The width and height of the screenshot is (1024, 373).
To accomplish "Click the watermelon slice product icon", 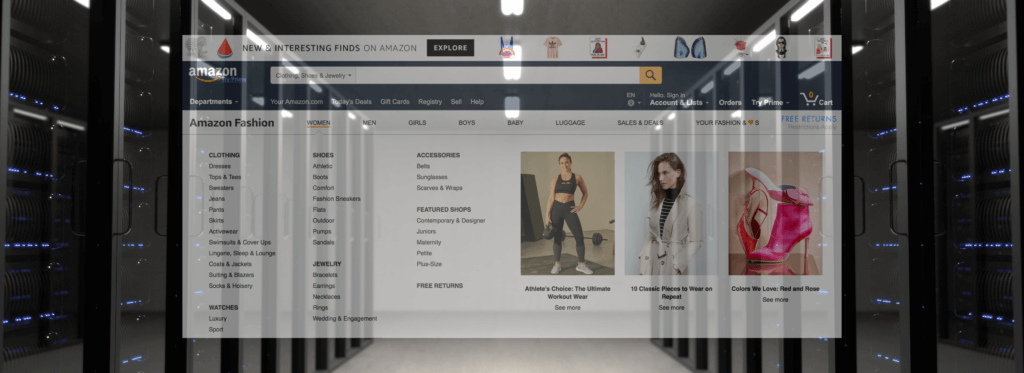I will click(225, 48).
